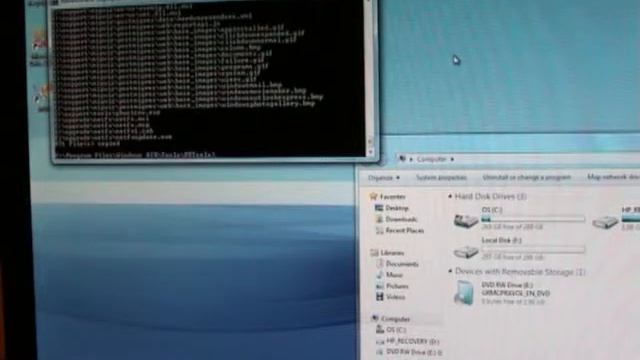The height and width of the screenshot is (360, 640).
Task: Click the Videos library icon
Action: 380,297
